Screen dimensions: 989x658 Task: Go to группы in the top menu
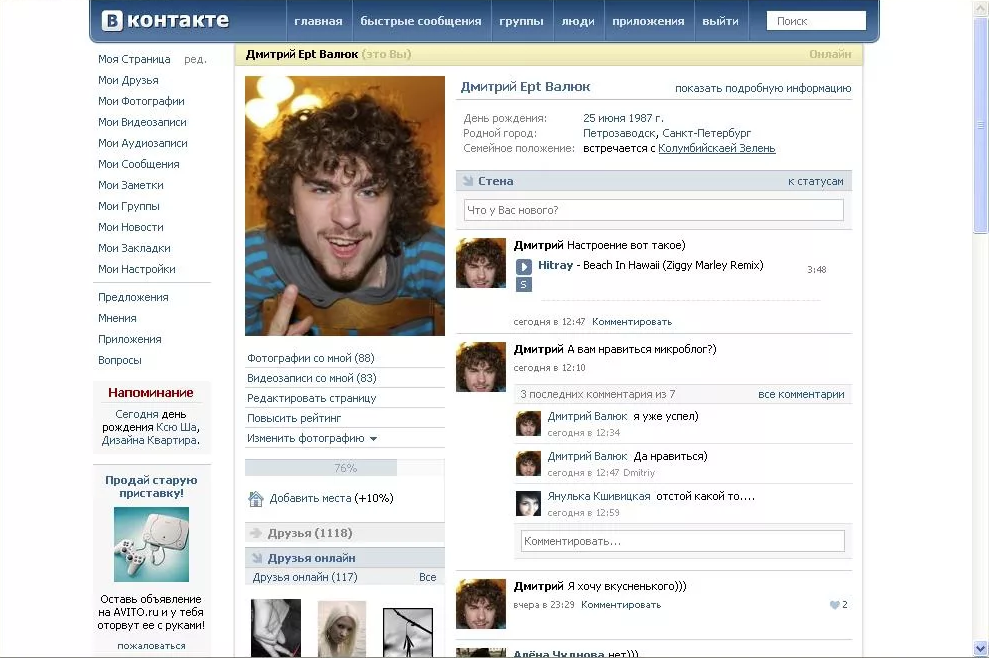(x=521, y=21)
